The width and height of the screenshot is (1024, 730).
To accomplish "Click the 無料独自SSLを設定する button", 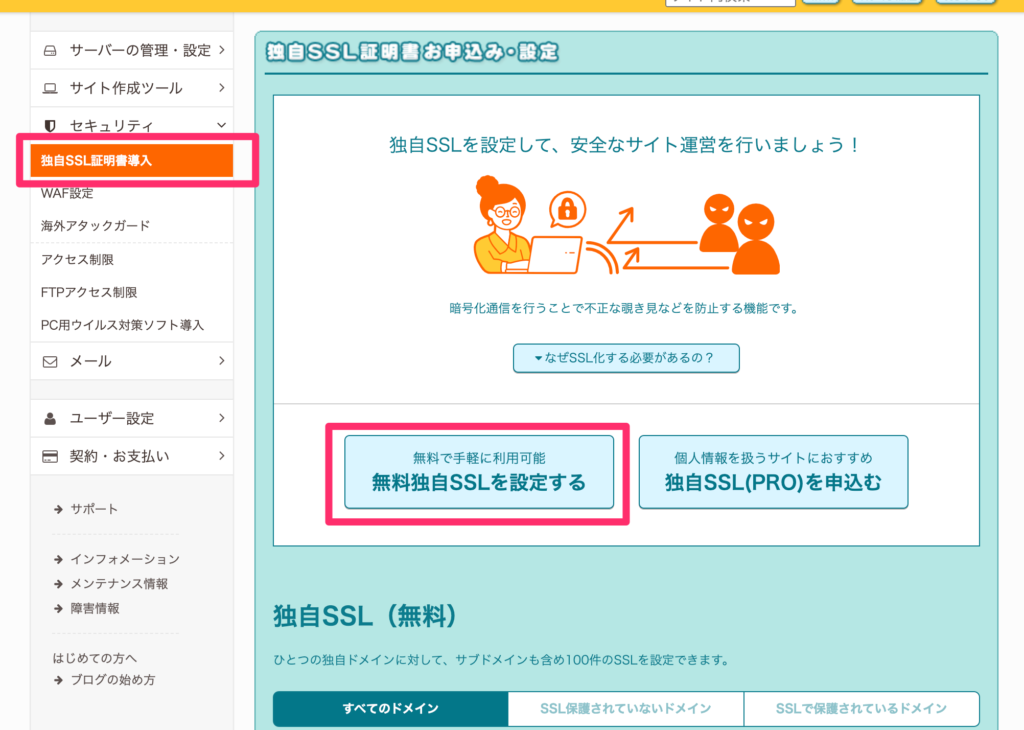I will pos(478,472).
